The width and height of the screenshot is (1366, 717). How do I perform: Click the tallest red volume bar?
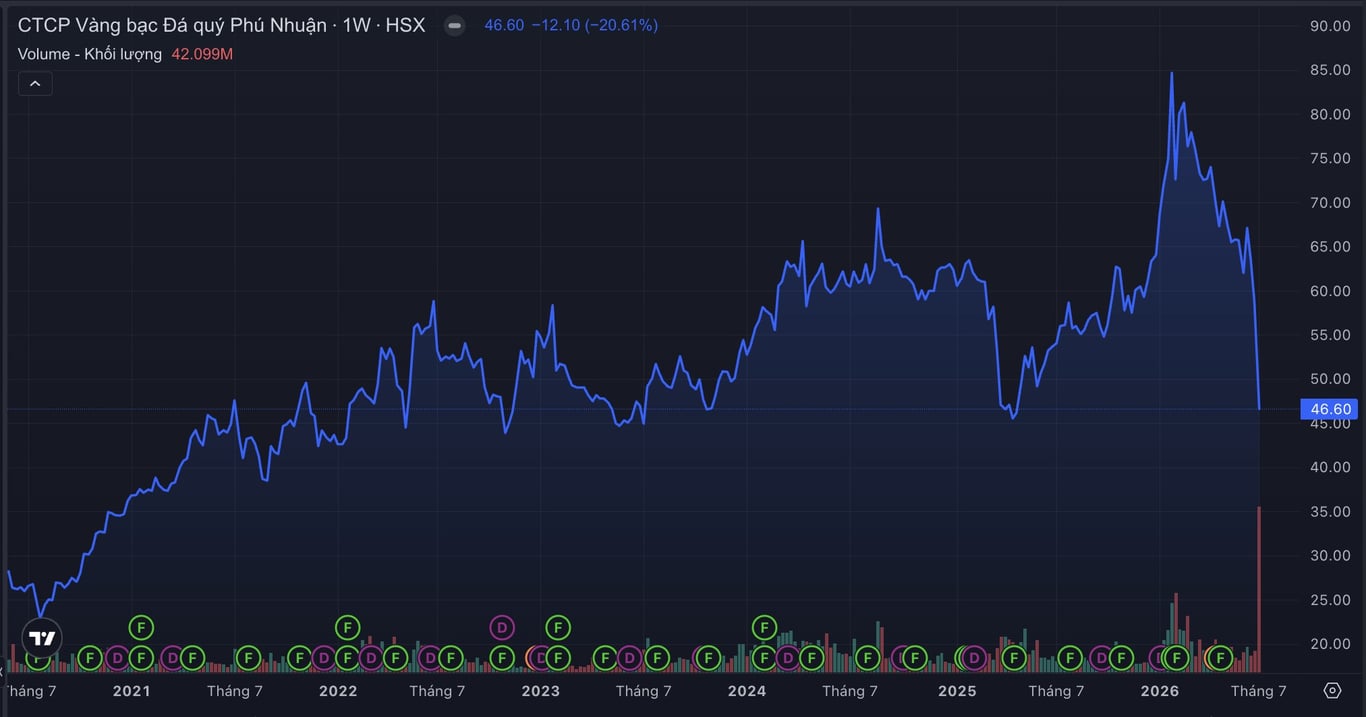pyautogui.click(x=1259, y=589)
